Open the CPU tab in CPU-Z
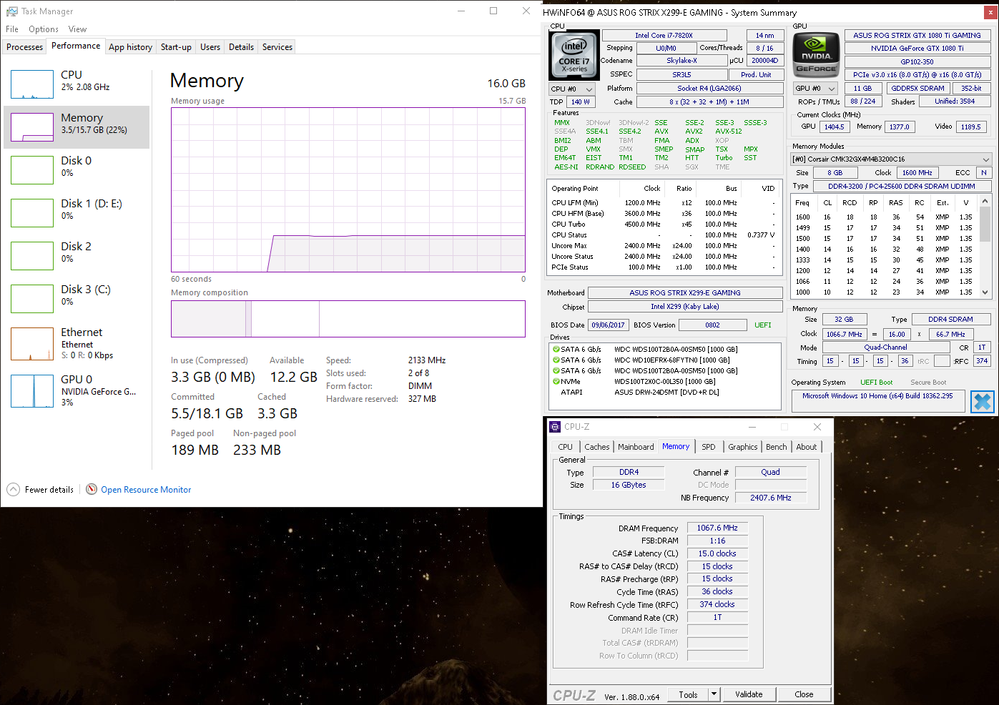 pos(565,447)
